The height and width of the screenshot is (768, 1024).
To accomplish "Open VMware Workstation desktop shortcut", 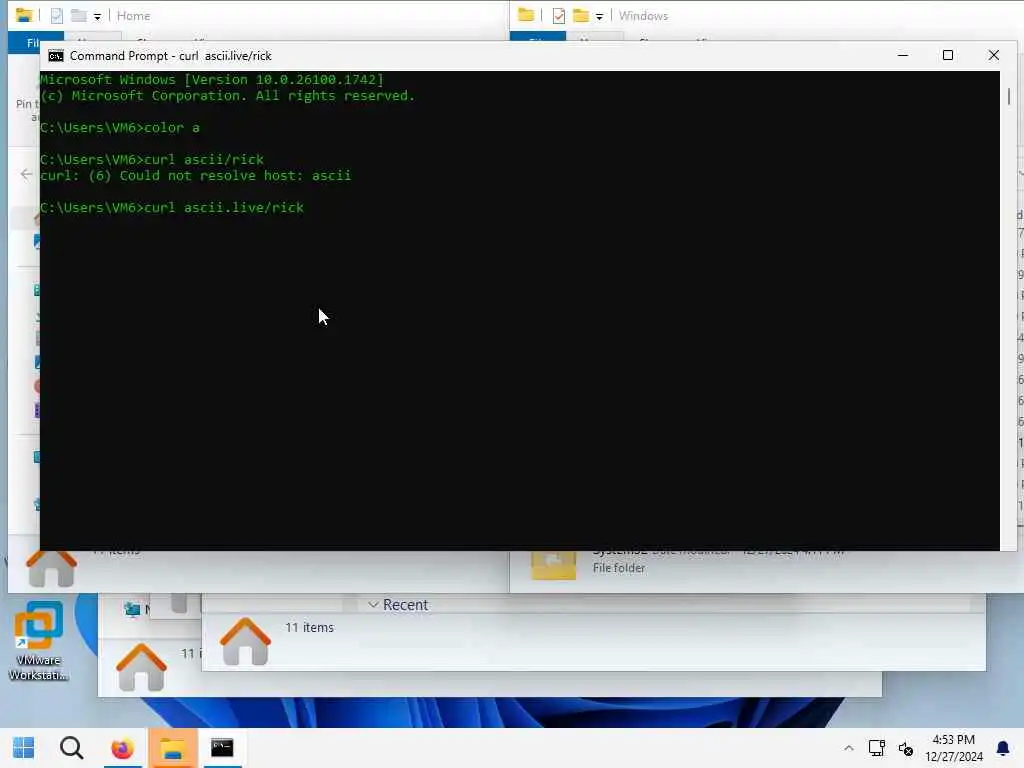I will point(39,641).
